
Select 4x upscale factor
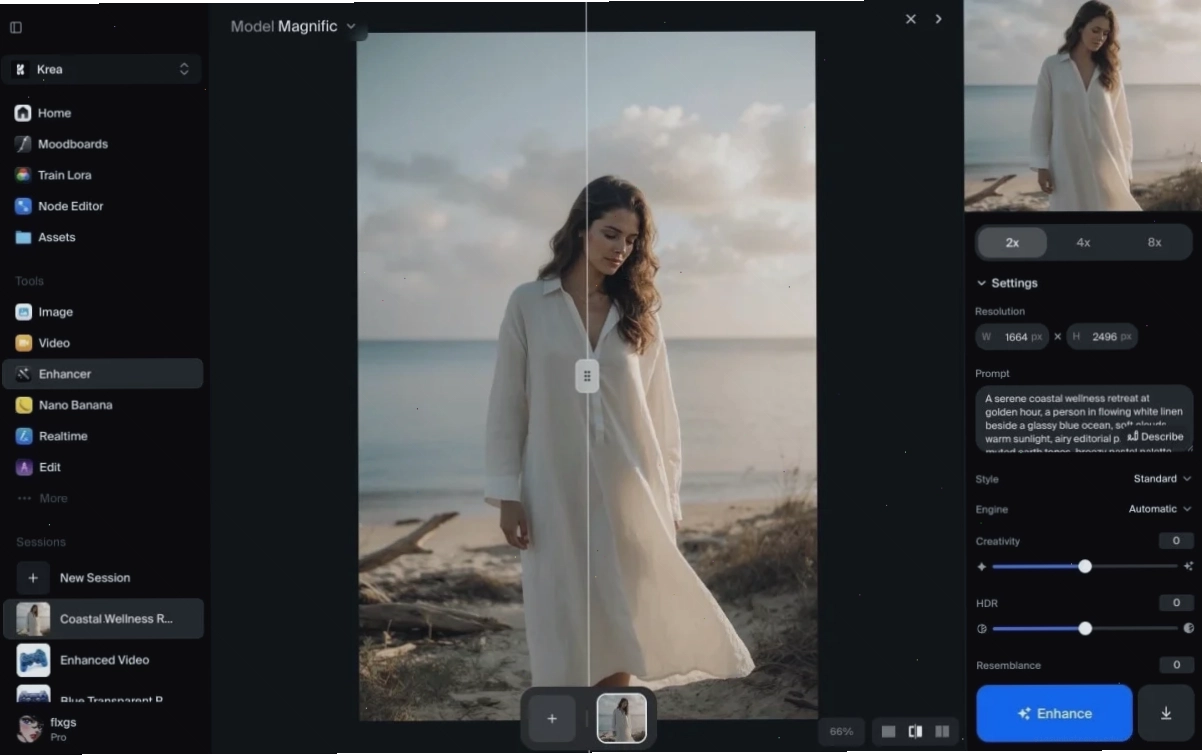(x=1083, y=243)
